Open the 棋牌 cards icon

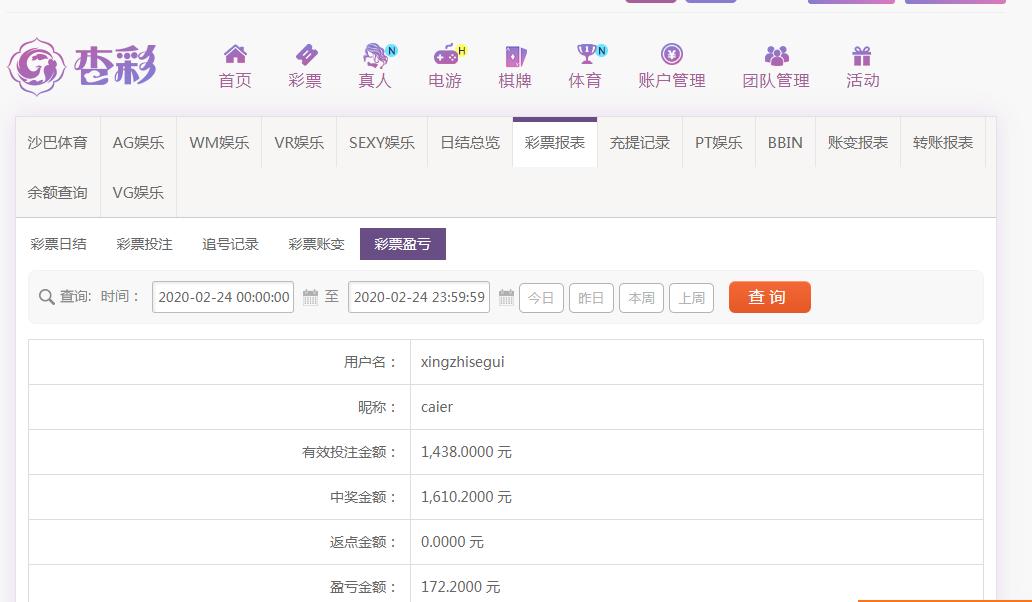(x=515, y=55)
